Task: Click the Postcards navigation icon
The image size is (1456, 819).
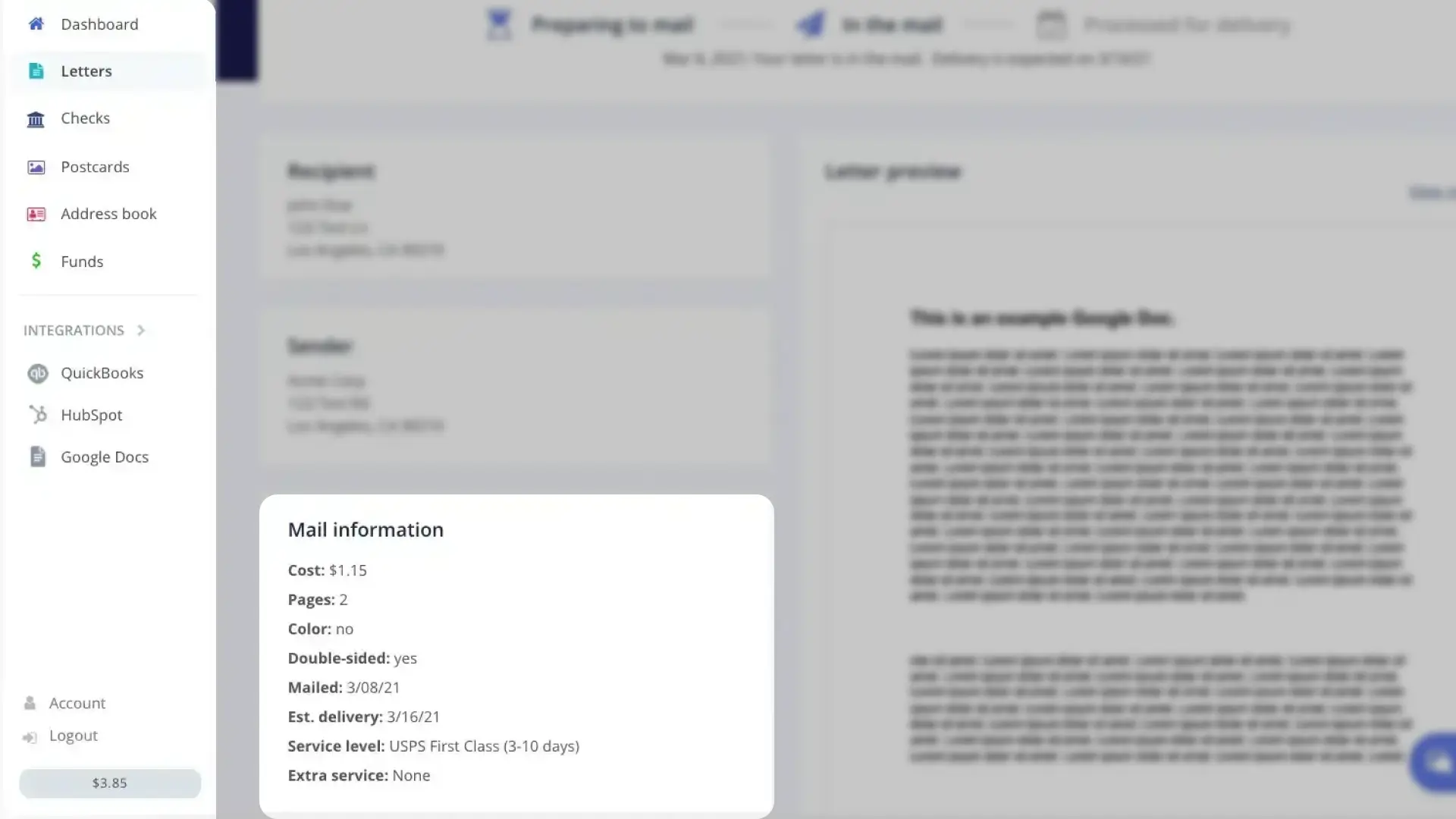Action: 36,166
